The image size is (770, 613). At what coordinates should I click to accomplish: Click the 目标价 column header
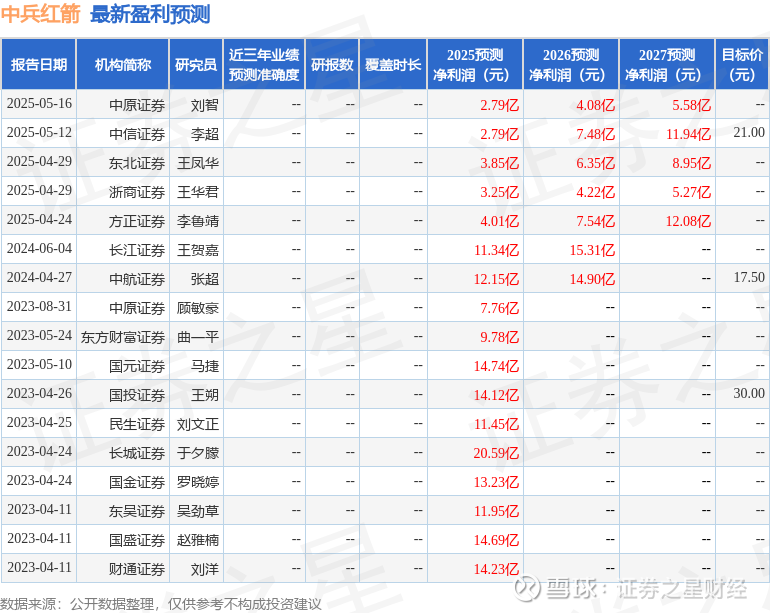click(x=742, y=64)
